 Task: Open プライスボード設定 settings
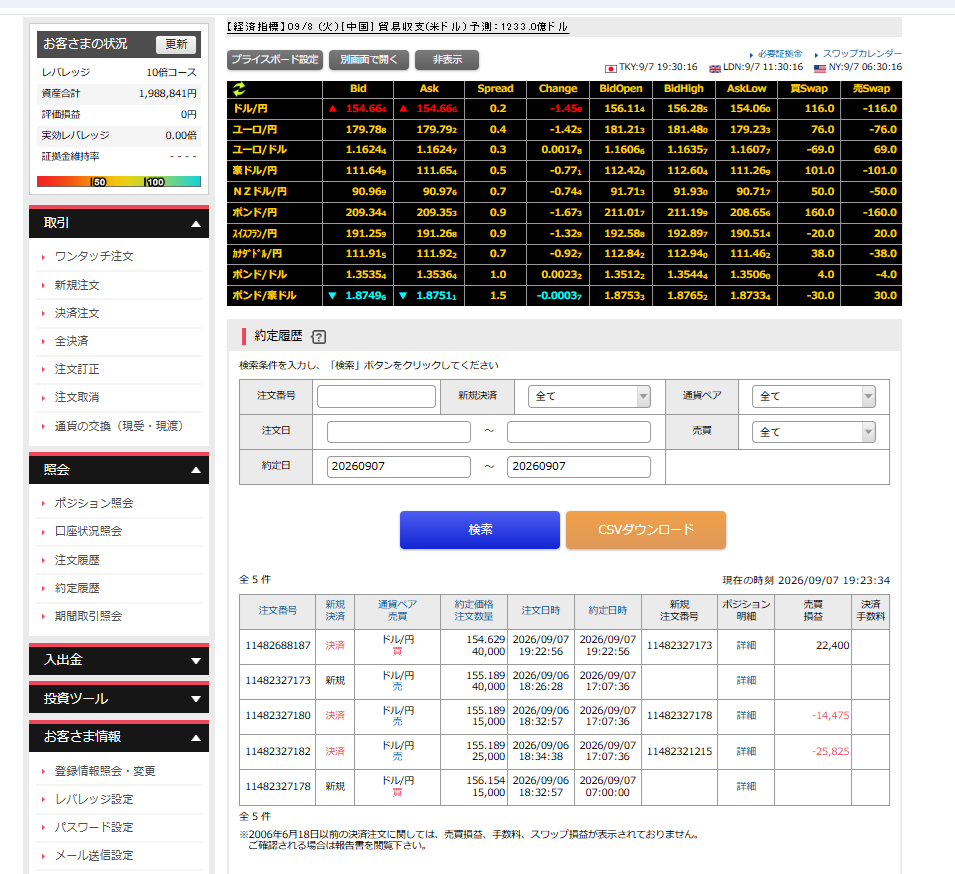coord(275,60)
